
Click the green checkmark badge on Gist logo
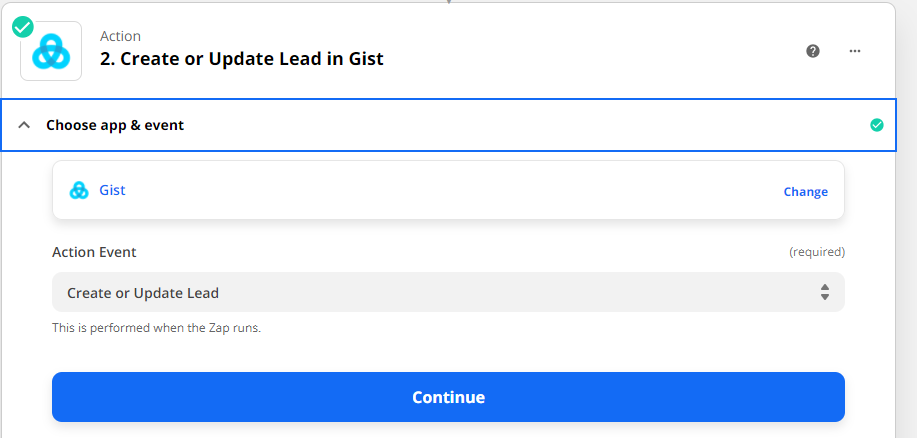pos(23,26)
